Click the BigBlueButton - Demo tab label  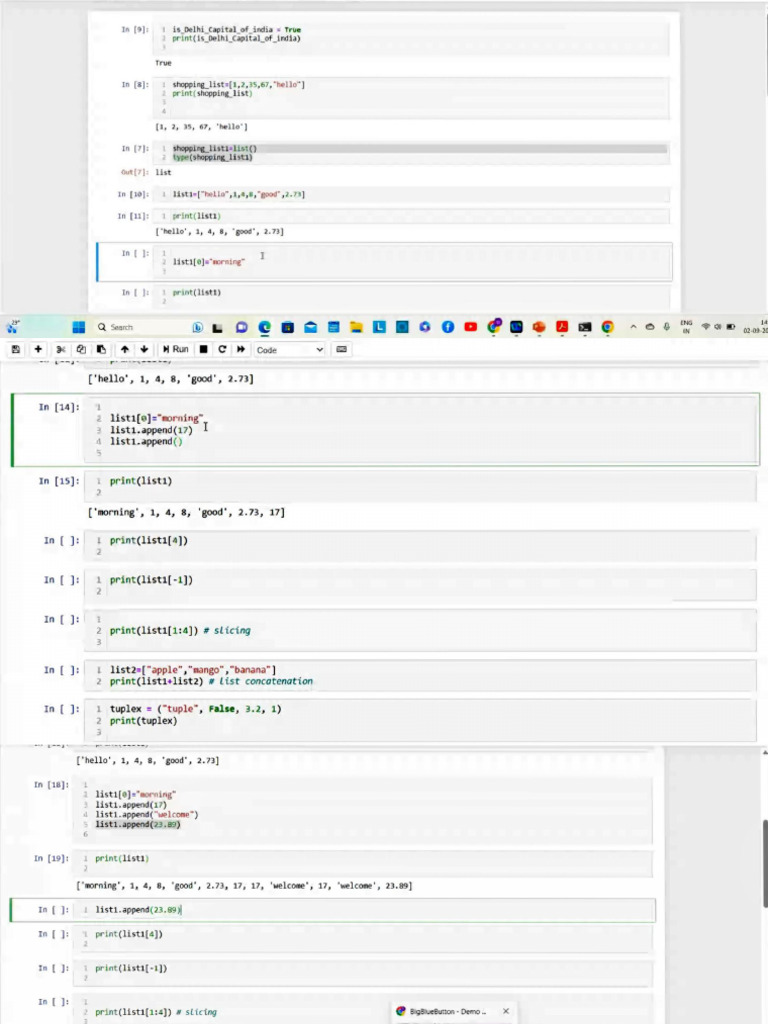tap(447, 1011)
